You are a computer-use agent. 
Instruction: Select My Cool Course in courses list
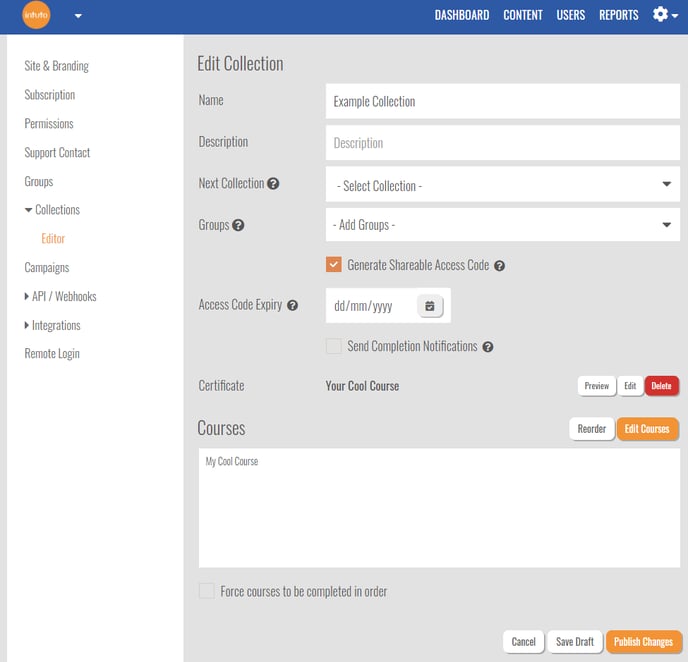(x=232, y=462)
